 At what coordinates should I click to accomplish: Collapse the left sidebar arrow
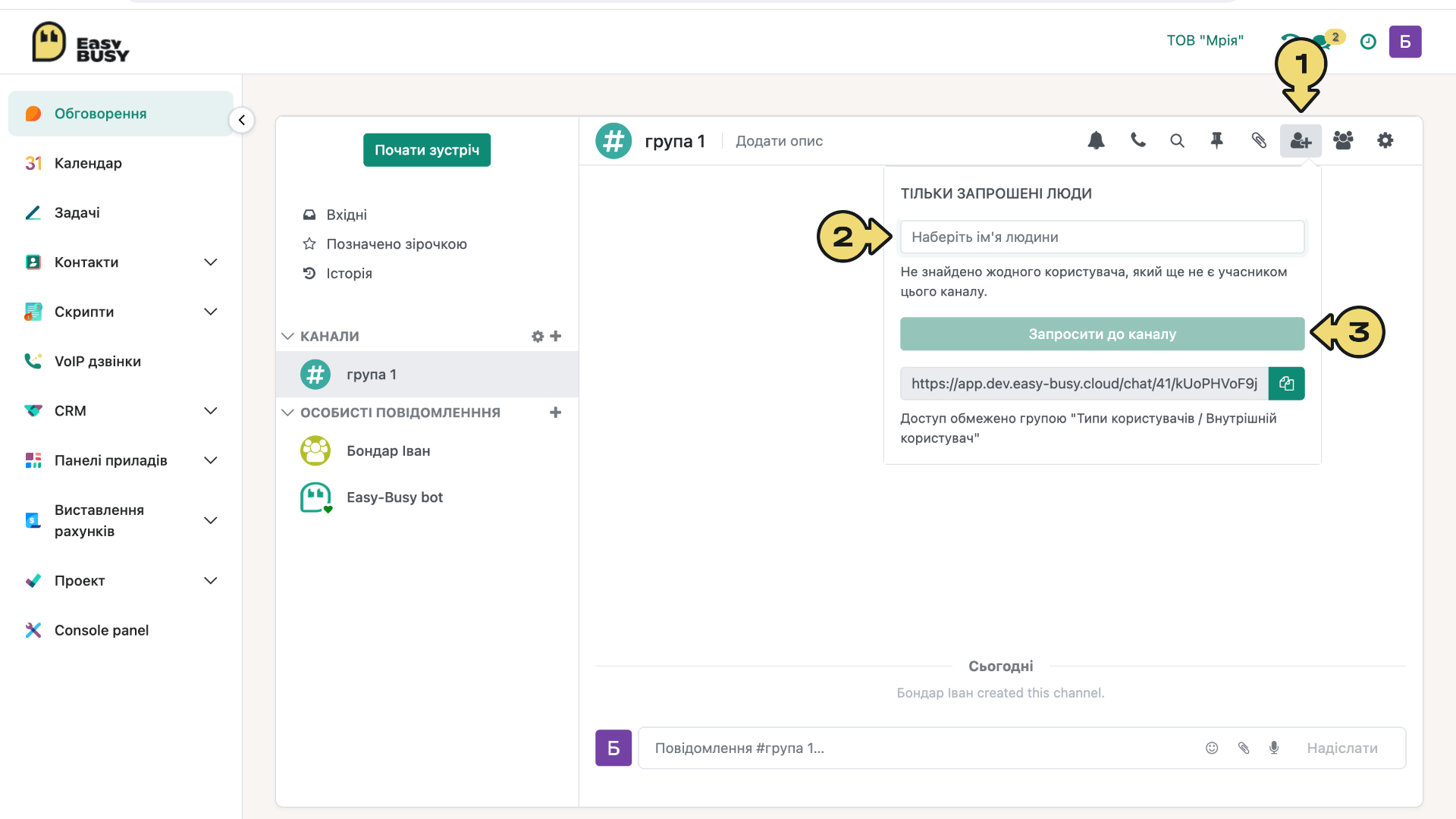(x=242, y=120)
